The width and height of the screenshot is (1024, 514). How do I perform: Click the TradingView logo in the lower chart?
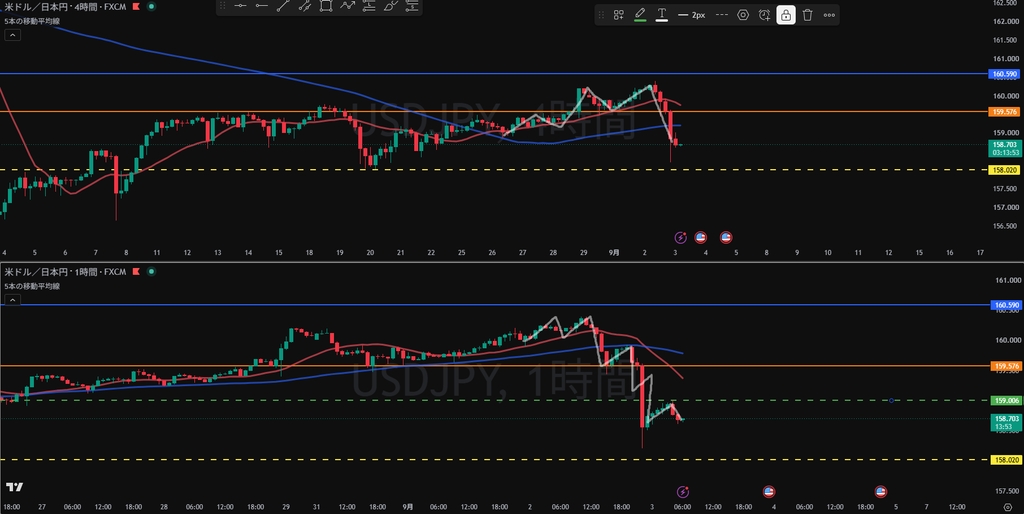(14, 487)
